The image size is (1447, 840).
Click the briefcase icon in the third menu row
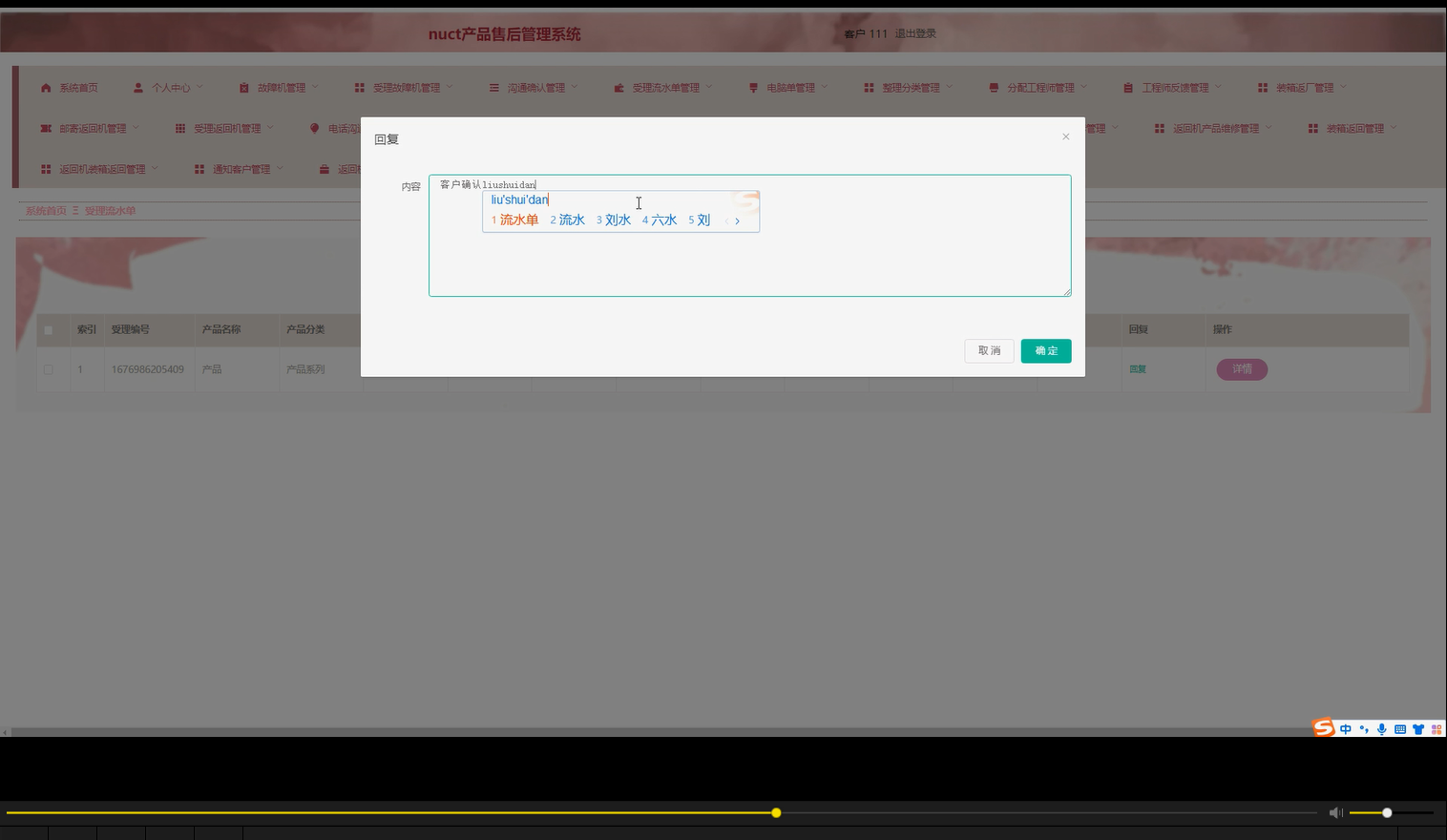325,169
